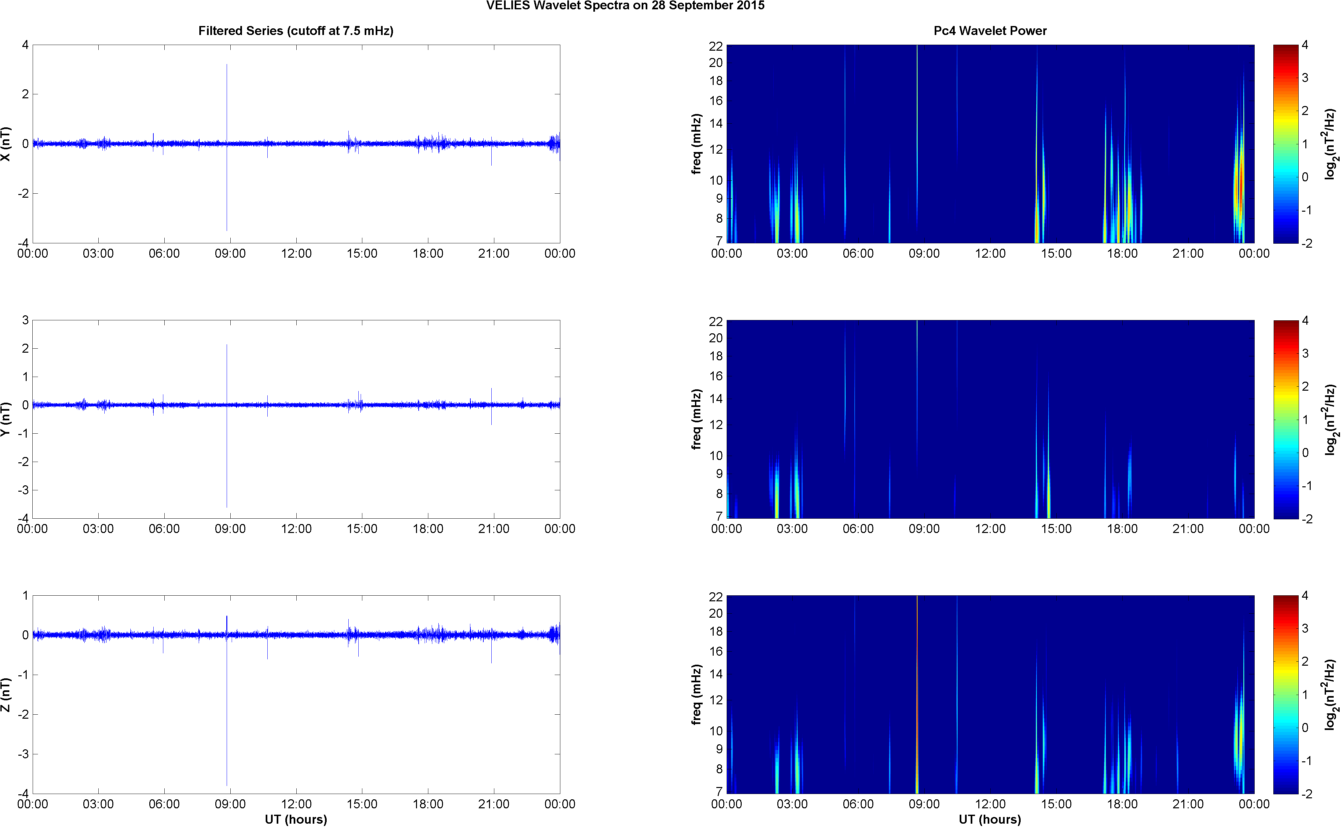Click the middle wavelet panel's colorbar
1341x827 pixels.
point(1284,419)
